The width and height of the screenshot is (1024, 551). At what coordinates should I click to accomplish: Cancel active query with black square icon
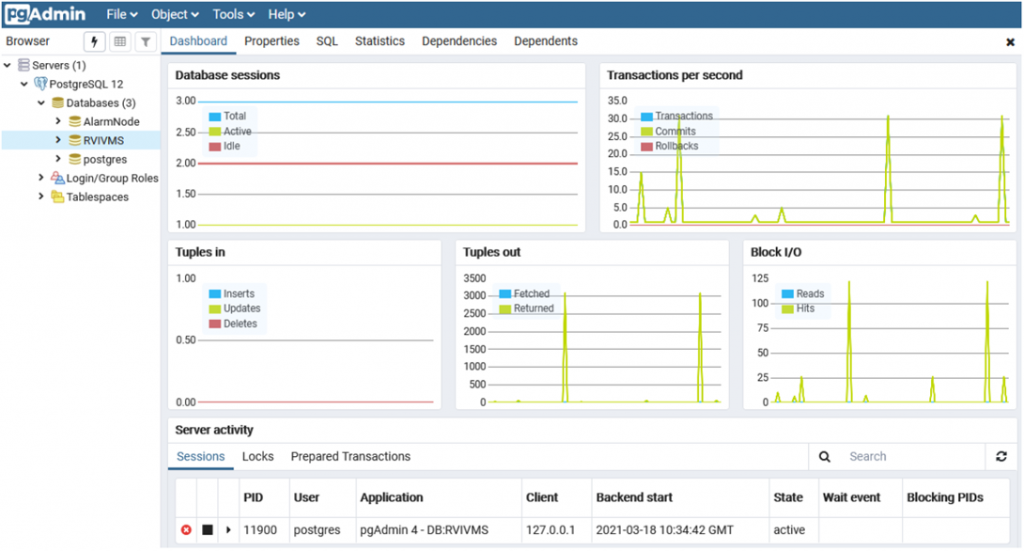(208, 529)
